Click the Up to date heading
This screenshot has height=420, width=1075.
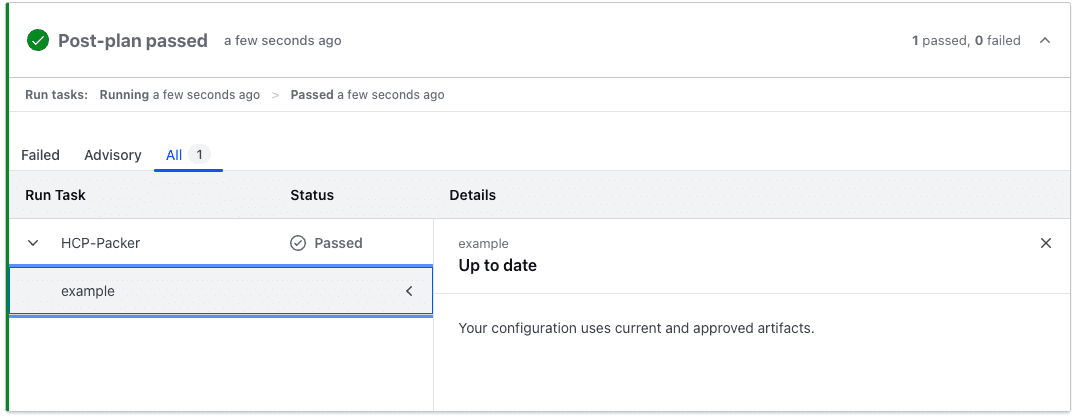click(497, 266)
